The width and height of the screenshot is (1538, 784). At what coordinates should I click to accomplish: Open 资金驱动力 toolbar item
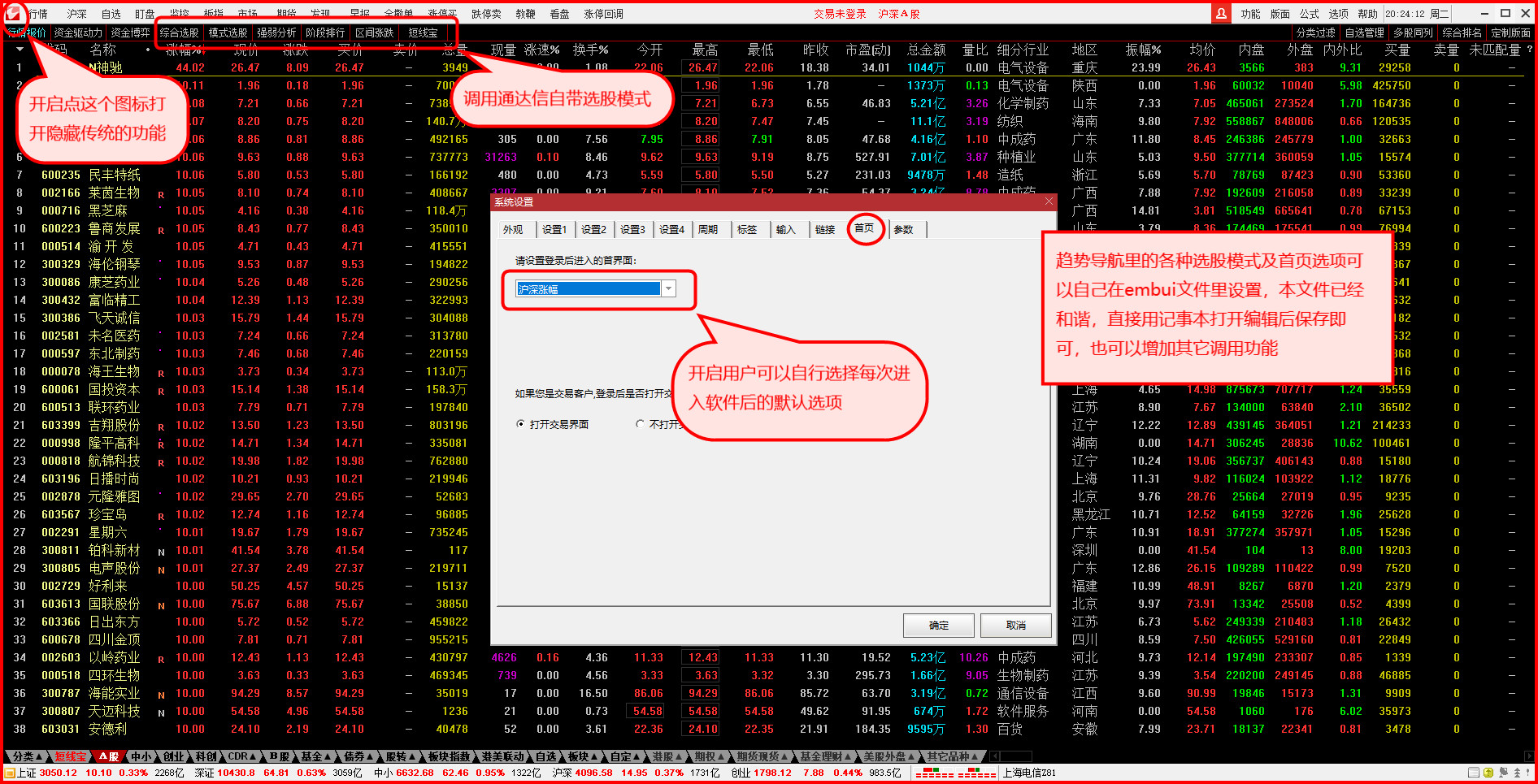[x=78, y=32]
